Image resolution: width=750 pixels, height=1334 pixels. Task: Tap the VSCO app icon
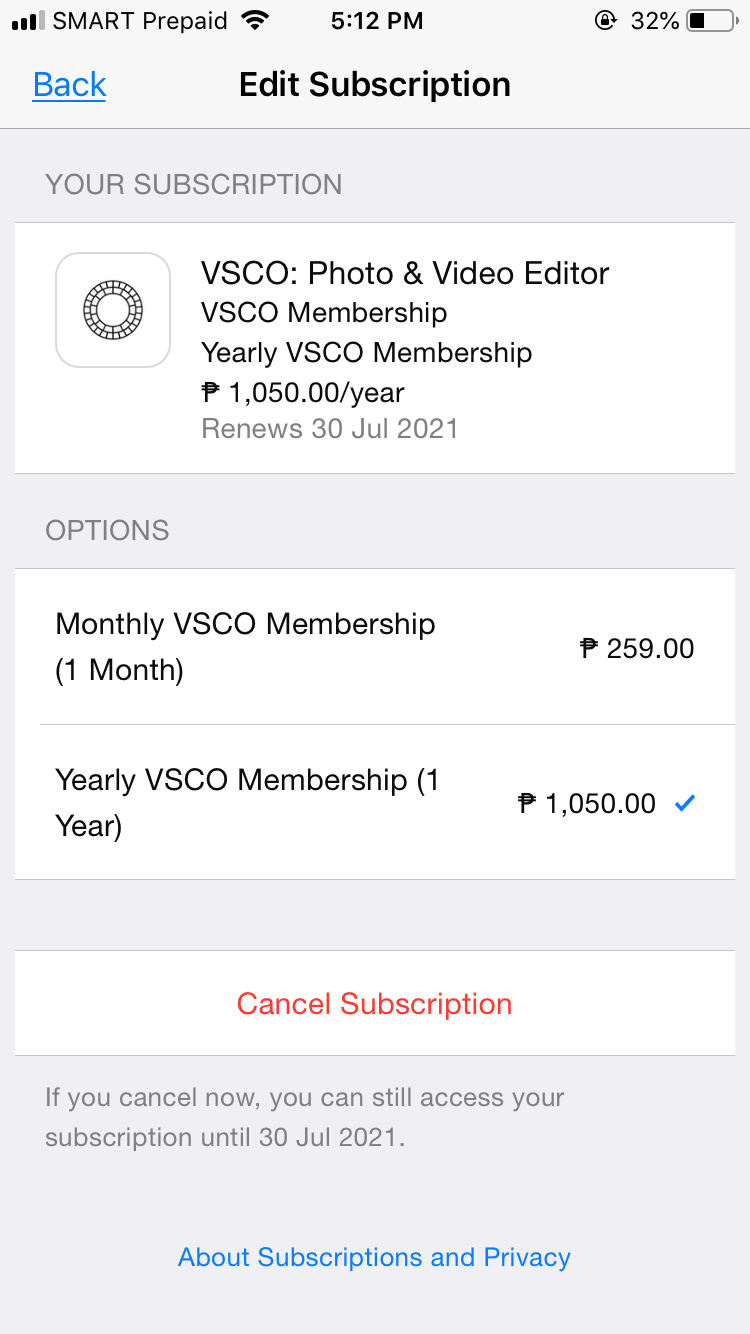(x=112, y=310)
